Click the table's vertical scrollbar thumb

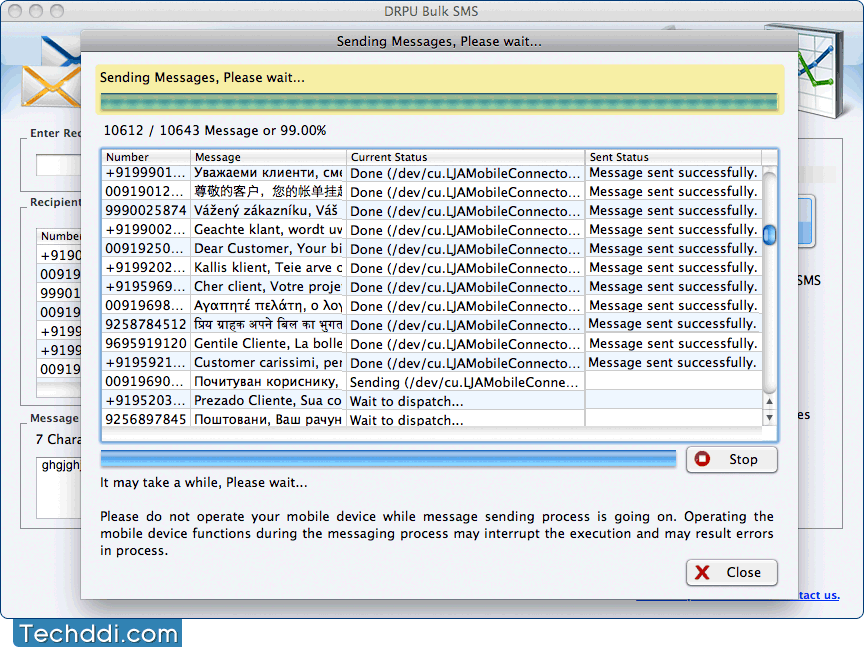pos(769,234)
